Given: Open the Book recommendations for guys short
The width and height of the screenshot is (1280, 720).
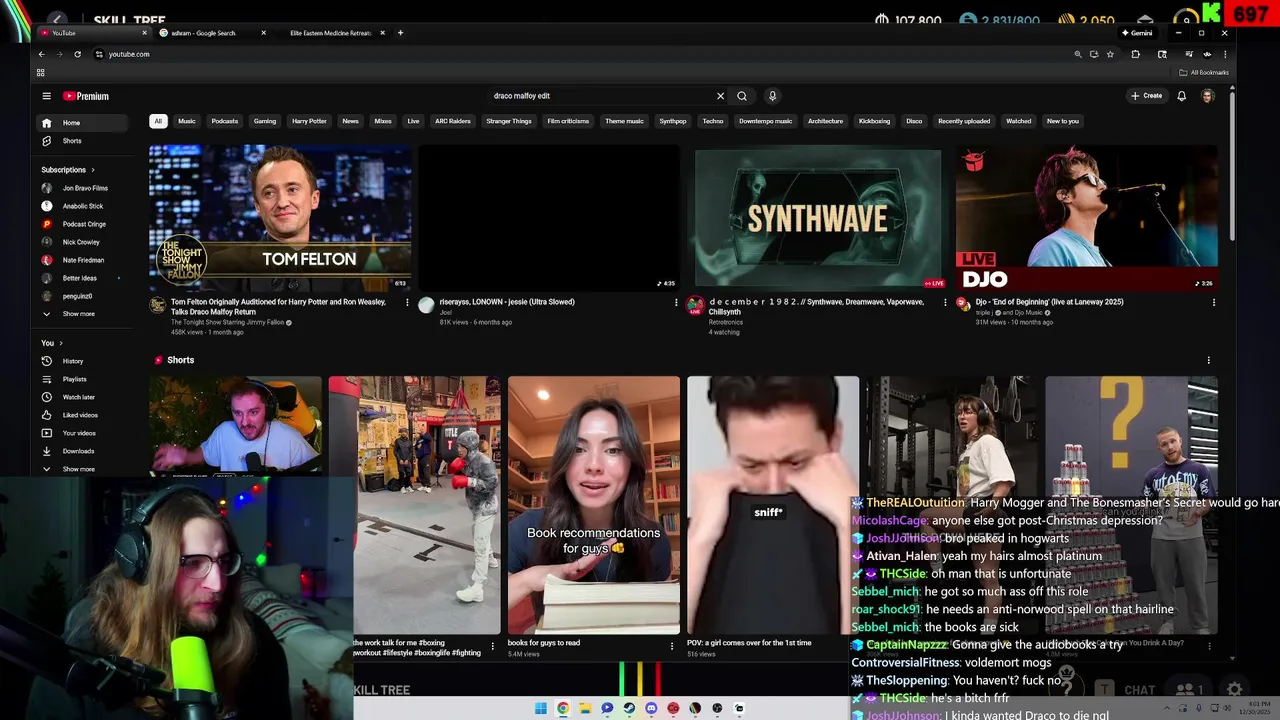Looking at the screenshot, I should (594, 505).
